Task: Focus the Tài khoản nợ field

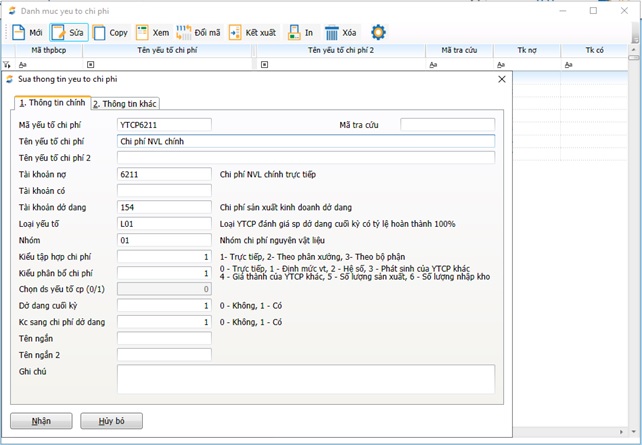Action: pyautogui.click(x=164, y=174)
